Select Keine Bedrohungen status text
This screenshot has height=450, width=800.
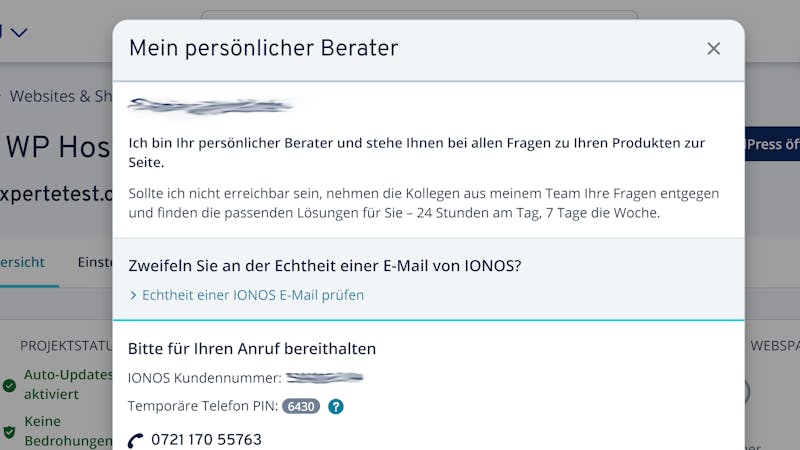point(68,431)
